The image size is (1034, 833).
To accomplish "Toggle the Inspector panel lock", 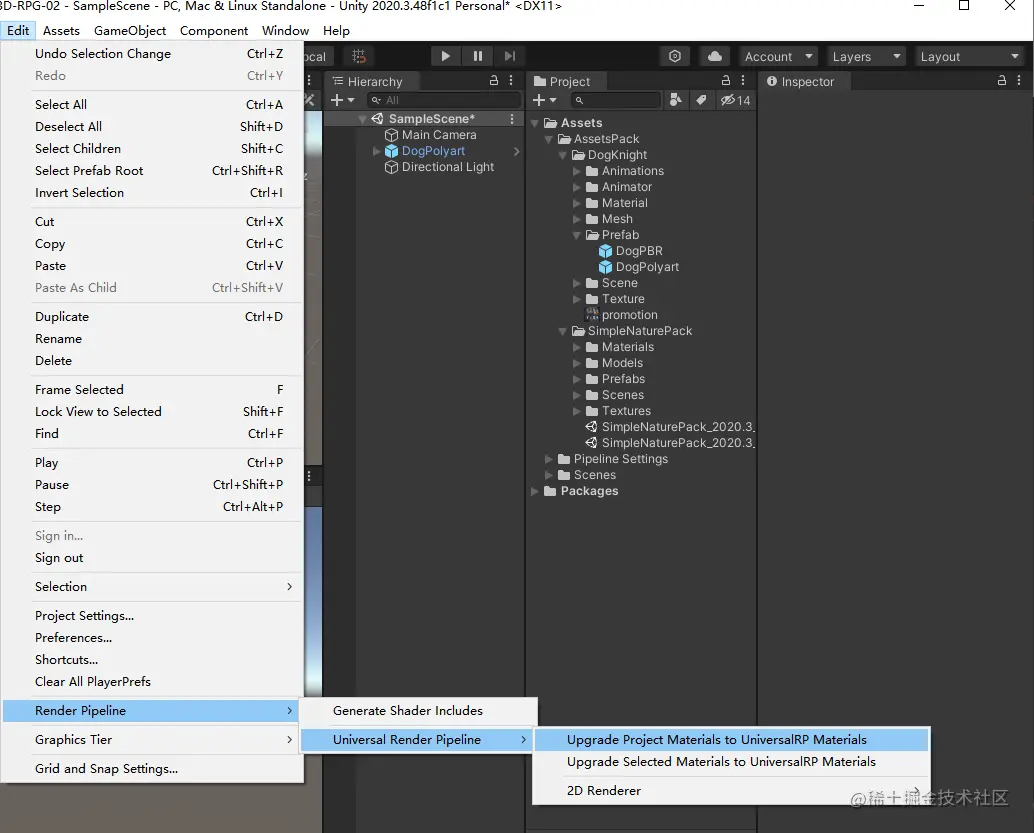I will coord(1002,80).
